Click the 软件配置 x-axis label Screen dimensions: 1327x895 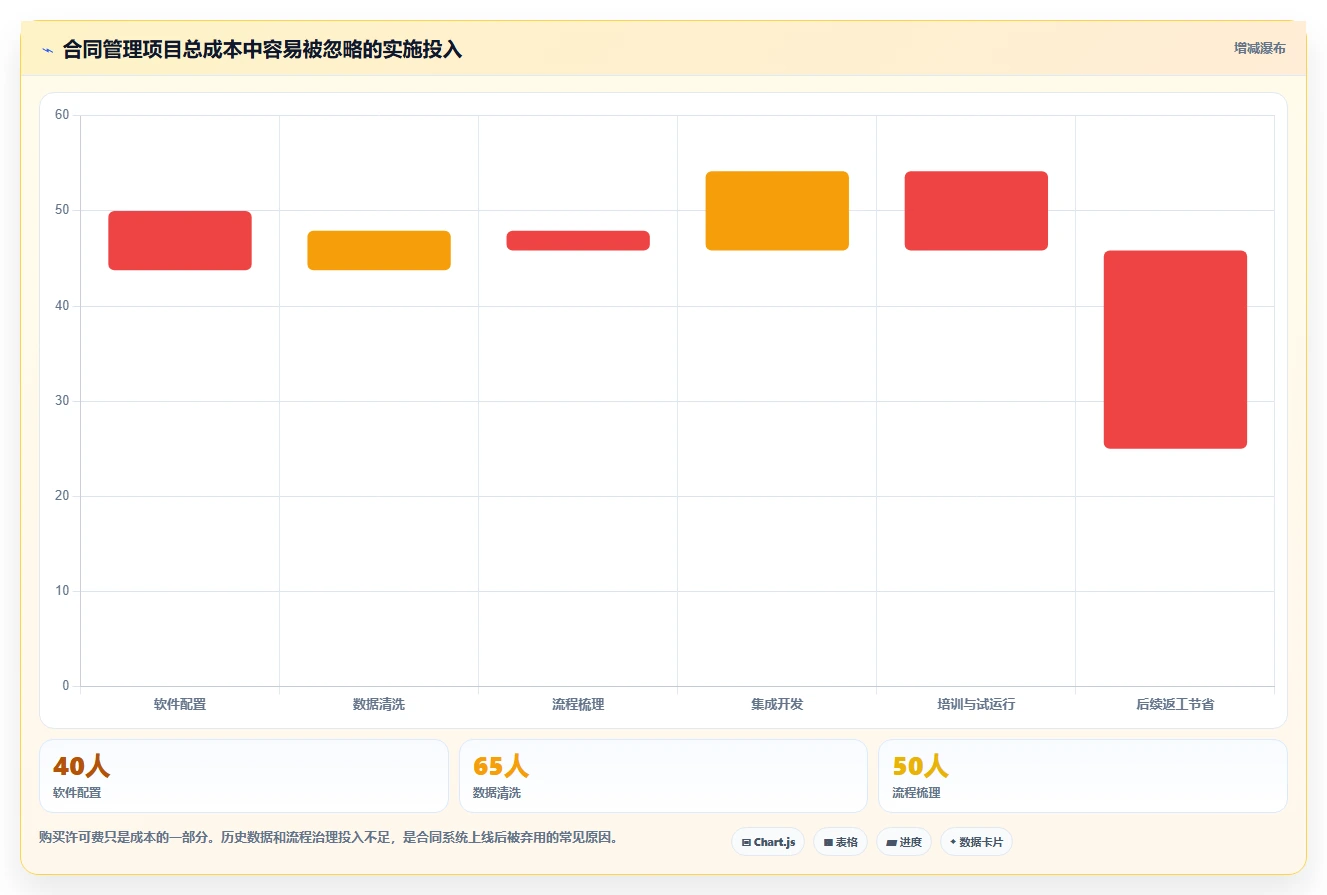pyautogui.click(x=180, y=704)
